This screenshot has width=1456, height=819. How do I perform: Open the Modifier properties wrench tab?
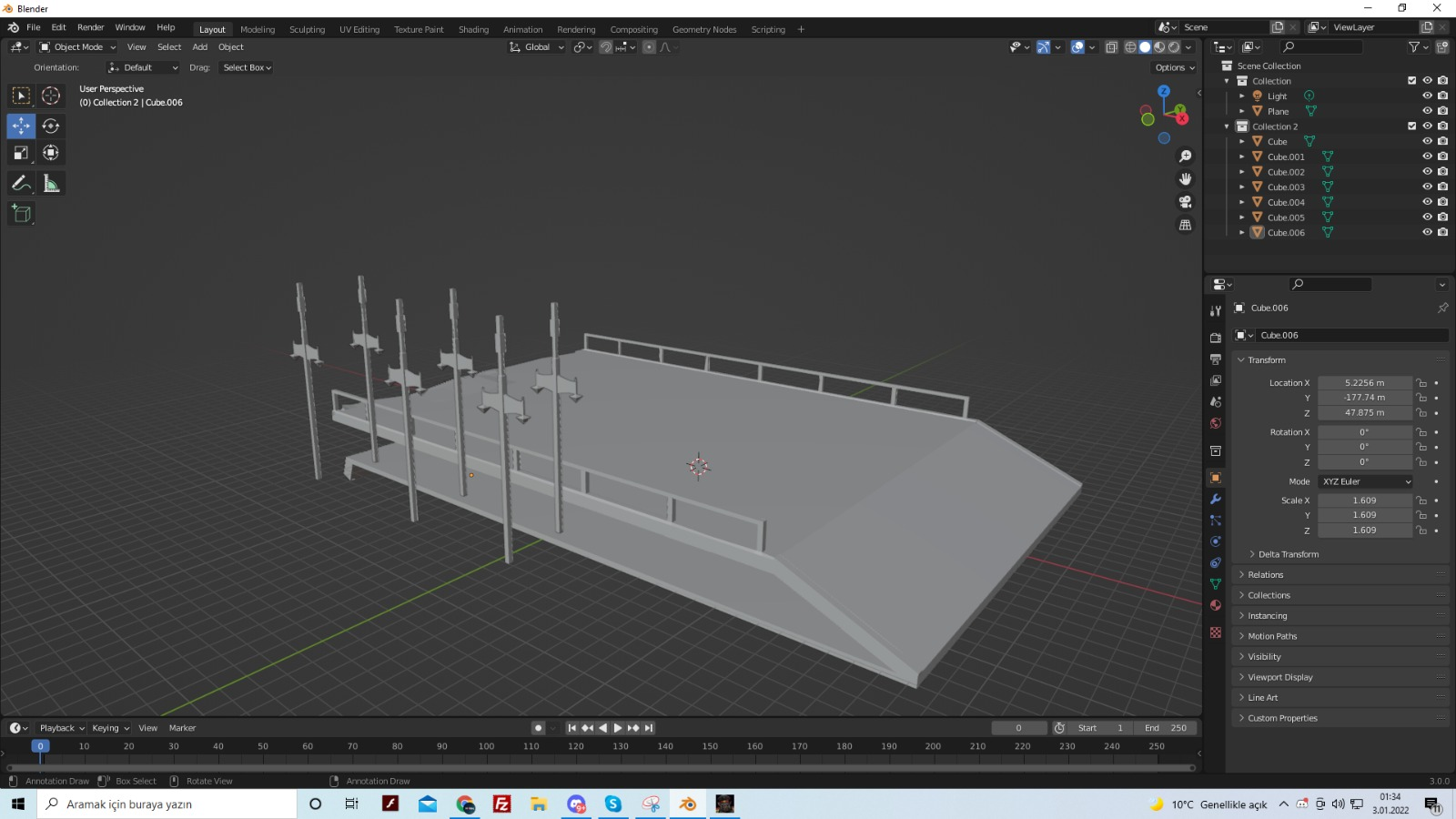point(1216,499)
